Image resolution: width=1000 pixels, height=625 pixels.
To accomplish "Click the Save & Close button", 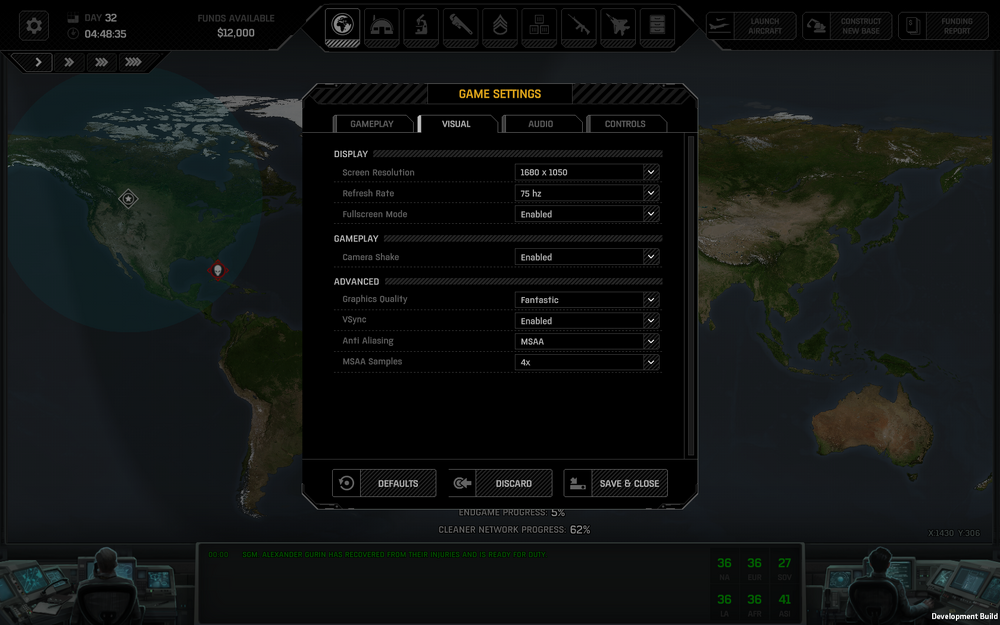I will click(616, 483).
